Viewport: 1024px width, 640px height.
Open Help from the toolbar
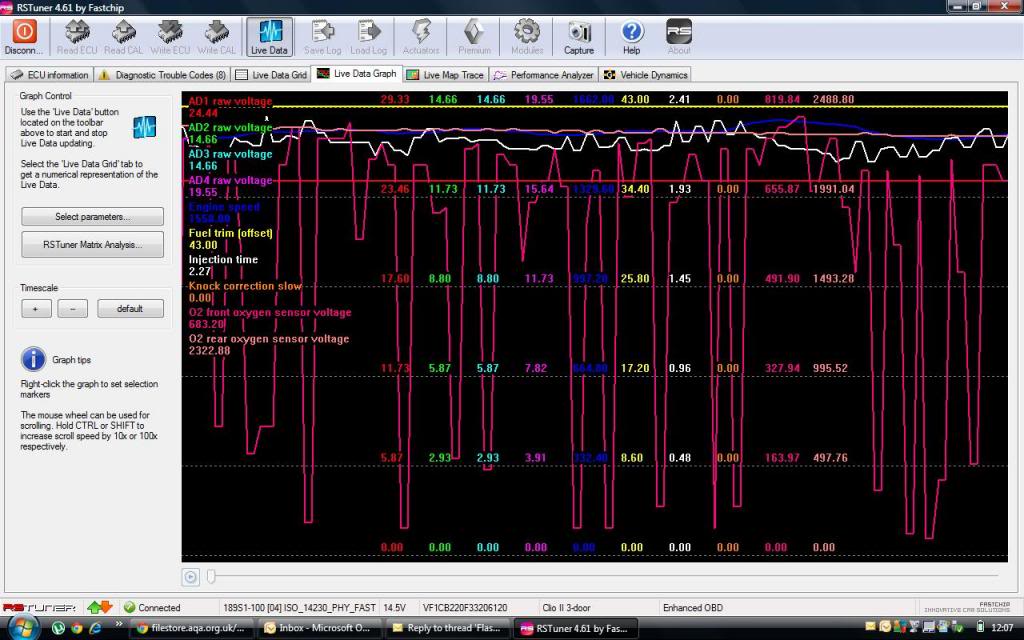click(x=632, y=37)
